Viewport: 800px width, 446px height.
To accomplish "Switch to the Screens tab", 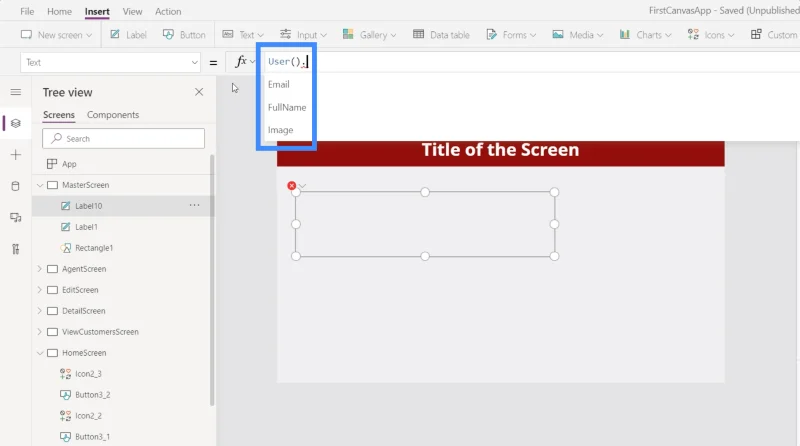I will tap(59, 115).
